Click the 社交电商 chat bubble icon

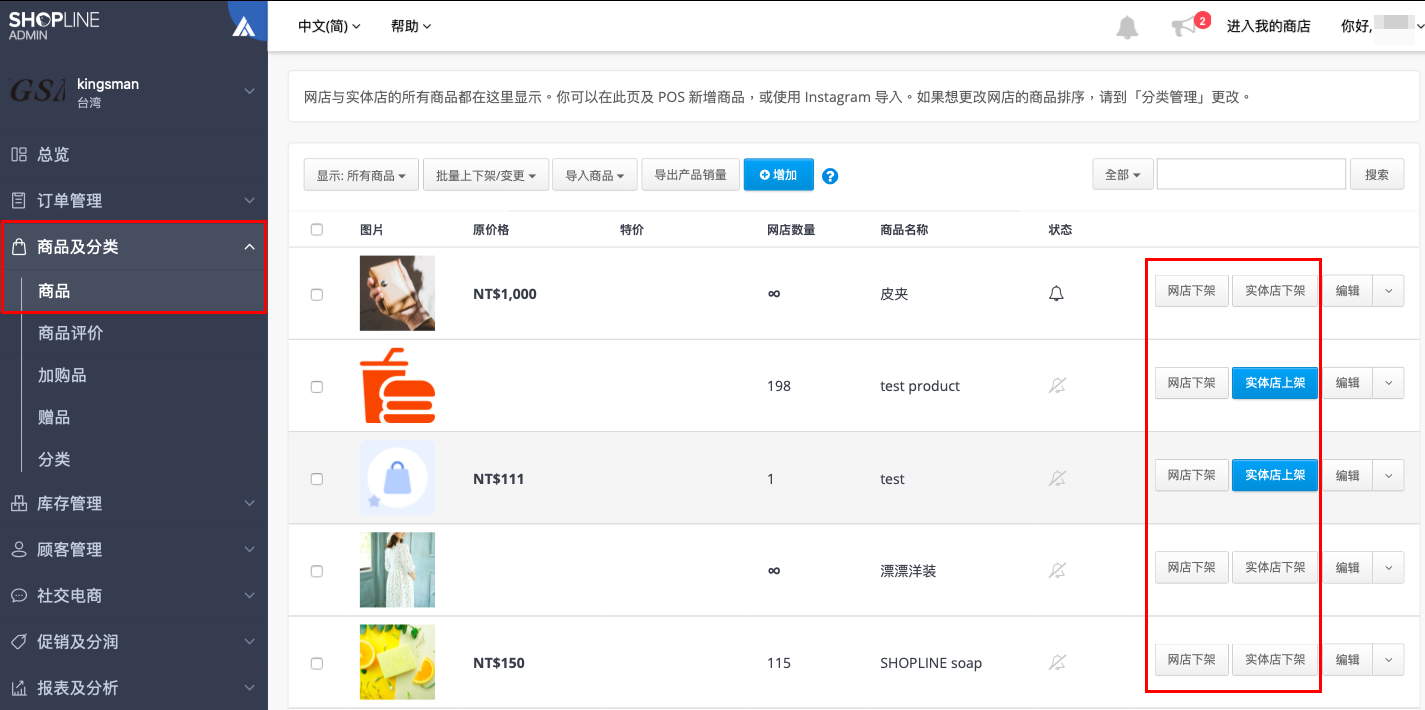pyautogui.click(x=19, y=595)
